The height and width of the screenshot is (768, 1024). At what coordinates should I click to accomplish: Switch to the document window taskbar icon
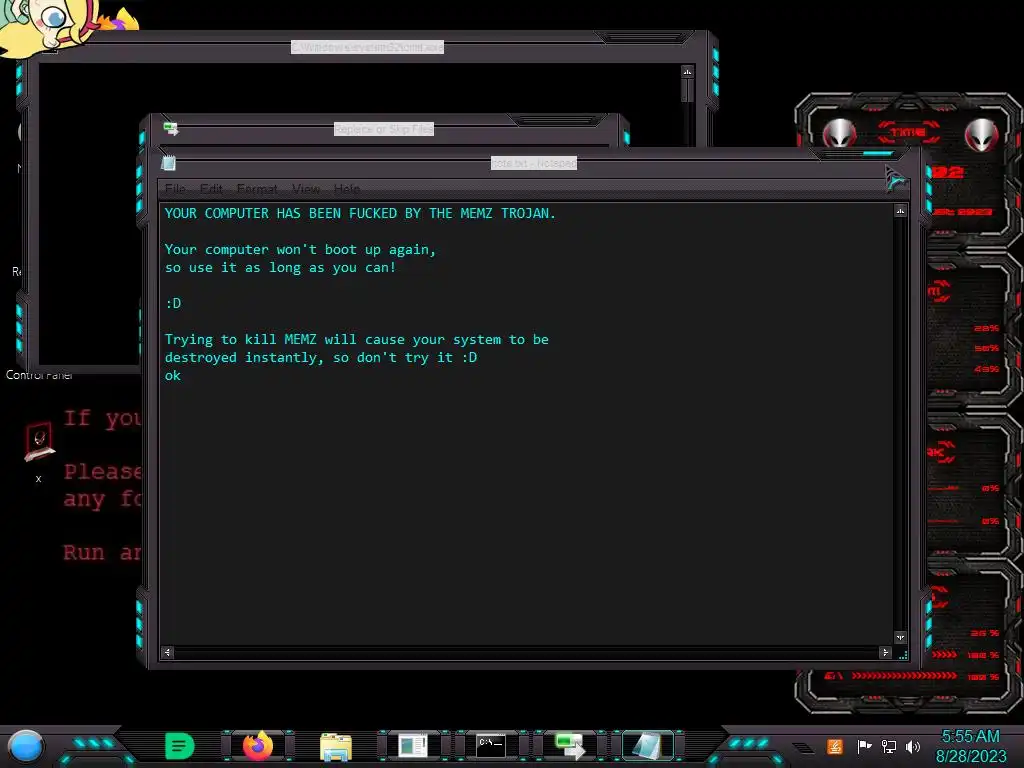pos(413,746)
